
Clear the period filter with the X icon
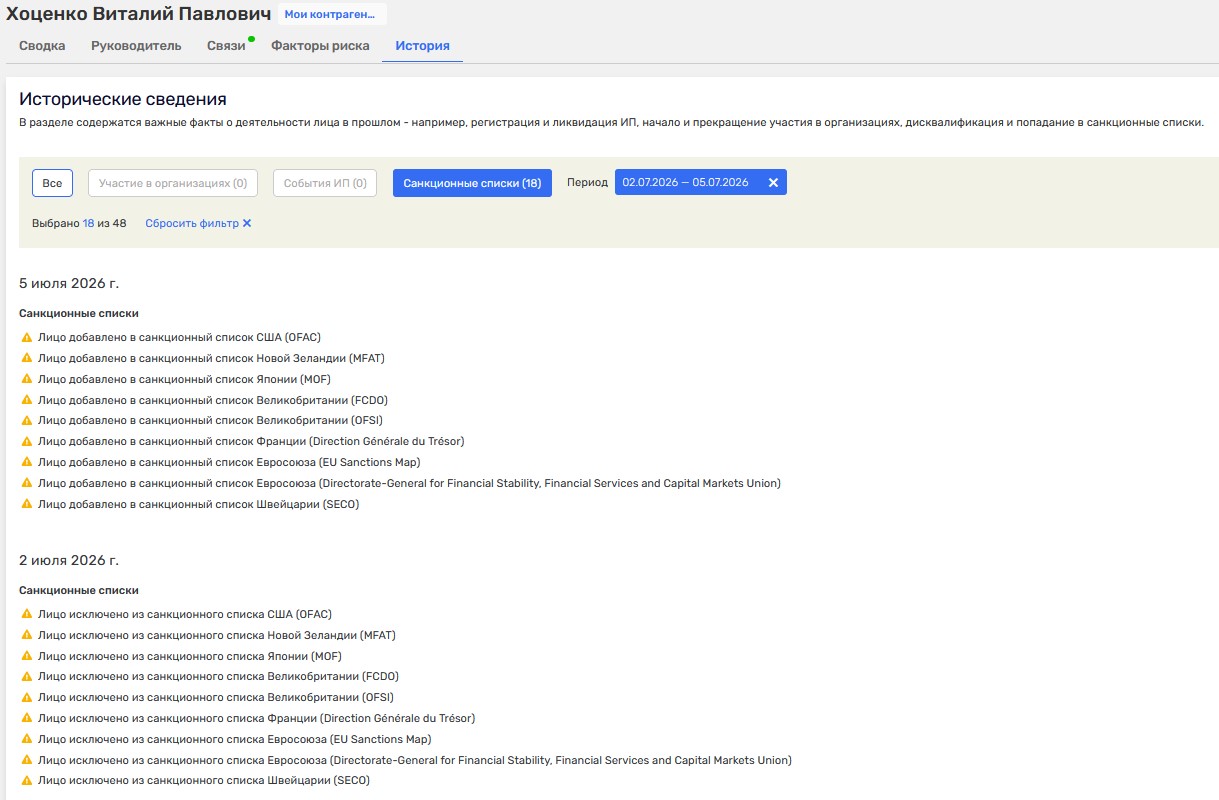tap(773, 183)
